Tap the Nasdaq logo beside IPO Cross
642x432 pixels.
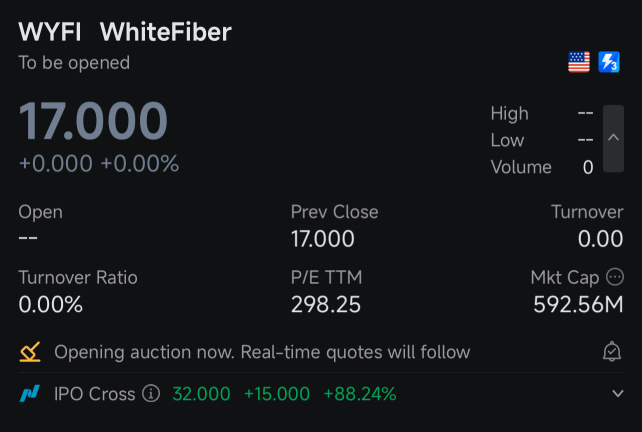(x=30, y=394)
